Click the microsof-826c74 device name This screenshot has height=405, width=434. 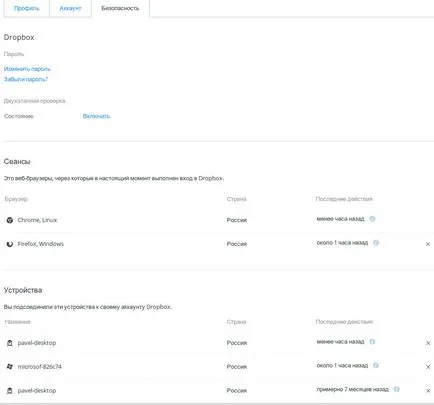(x=40, y=367)
